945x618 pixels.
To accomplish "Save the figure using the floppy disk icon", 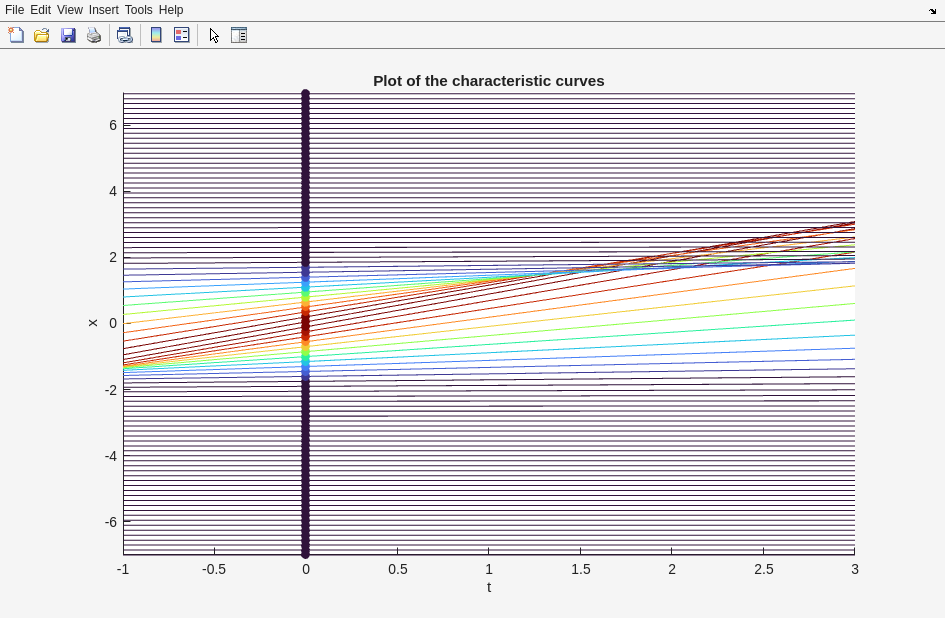I will coord(68,35).
